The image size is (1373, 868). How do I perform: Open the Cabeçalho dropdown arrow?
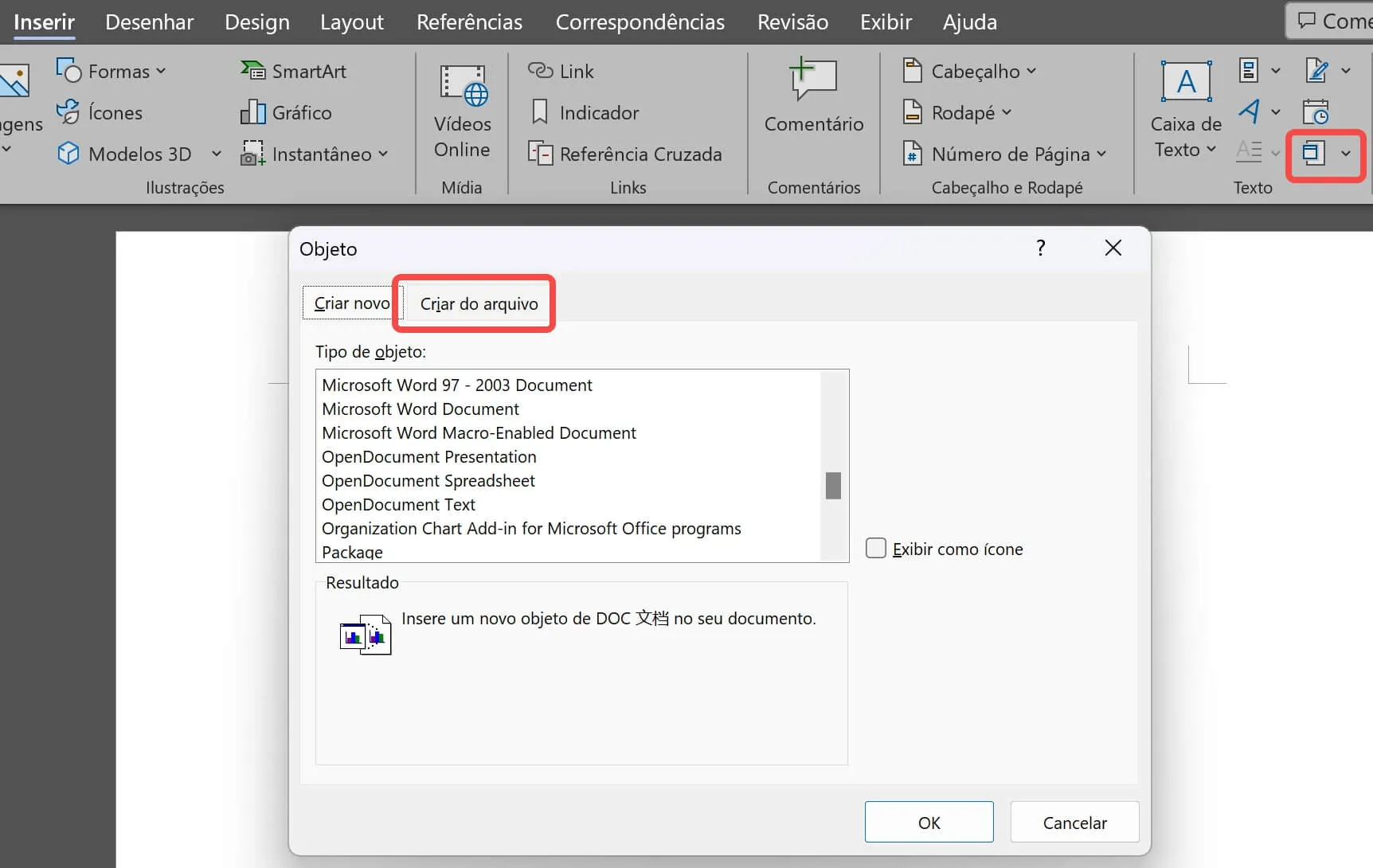point(1031,71)
